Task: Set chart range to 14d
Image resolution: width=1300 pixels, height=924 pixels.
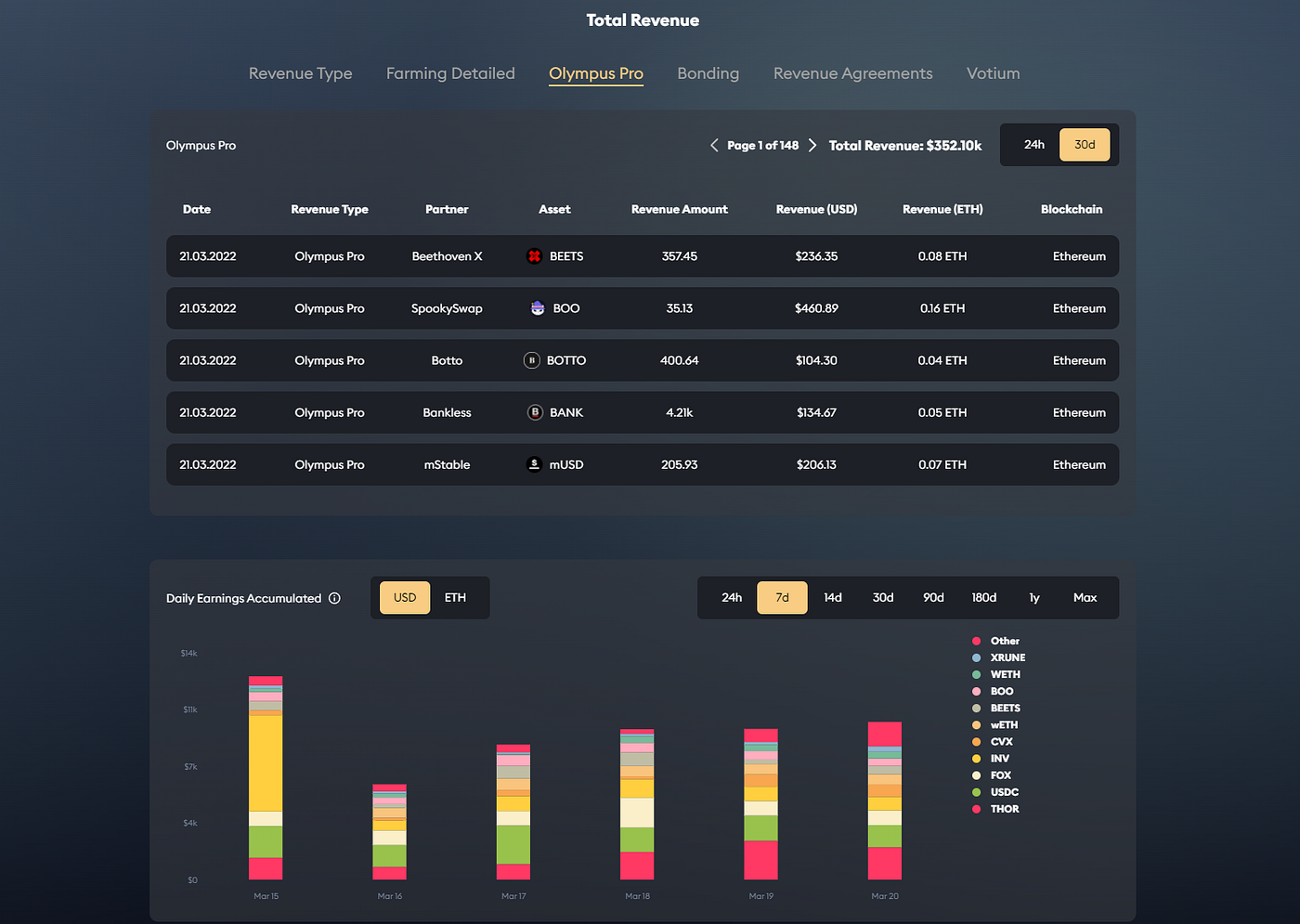Action: tap(833, 598)
